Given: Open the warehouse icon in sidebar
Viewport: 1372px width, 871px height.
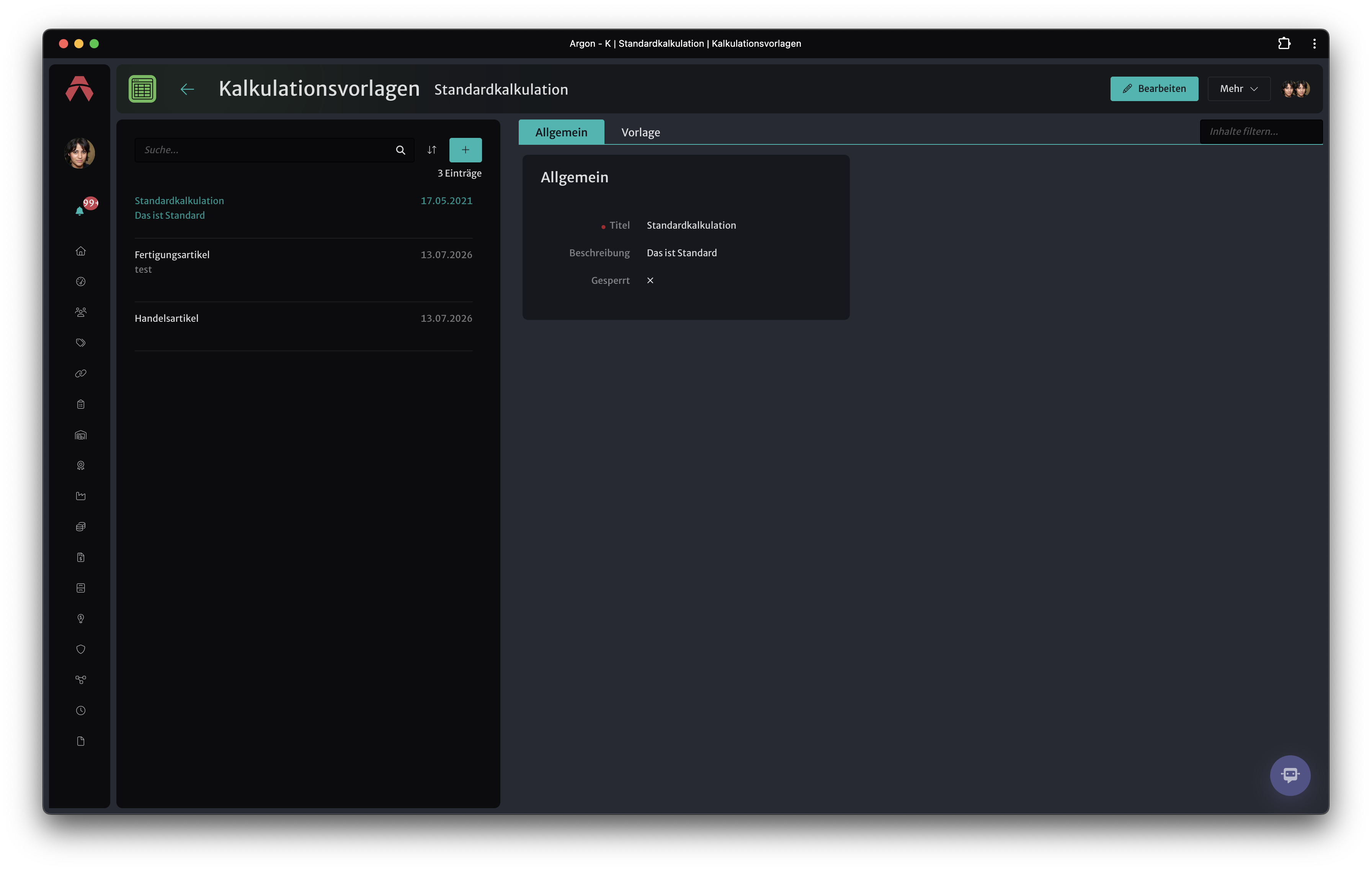Looking at the screenshot, I should click(x=80, y=435).
